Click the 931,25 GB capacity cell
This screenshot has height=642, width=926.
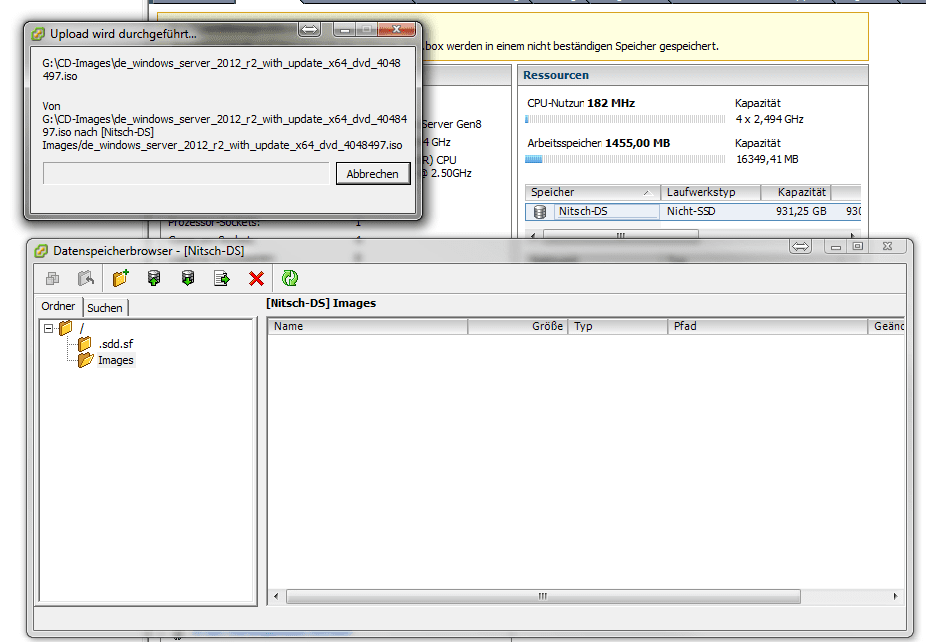(801, 211)
